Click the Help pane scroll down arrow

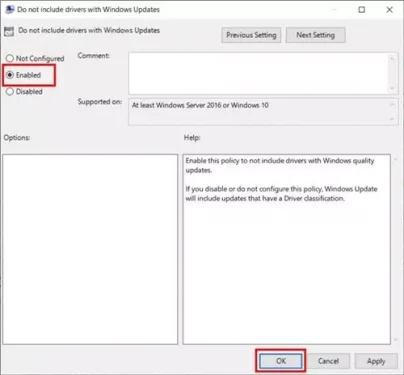[396, 340]
